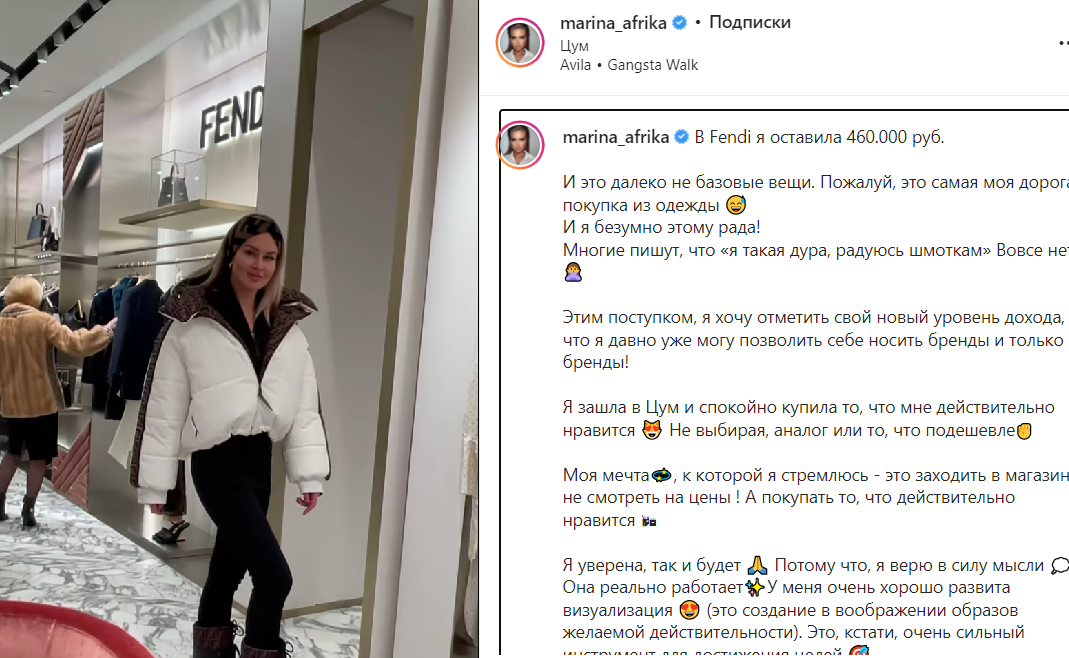Open marina_afrika profile avatar in header

pyautogui.click(x=520, y=43)
